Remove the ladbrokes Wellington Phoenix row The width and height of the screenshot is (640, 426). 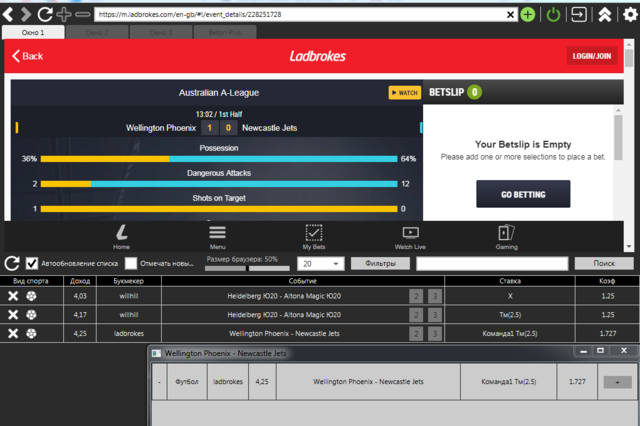click(13, 333)
